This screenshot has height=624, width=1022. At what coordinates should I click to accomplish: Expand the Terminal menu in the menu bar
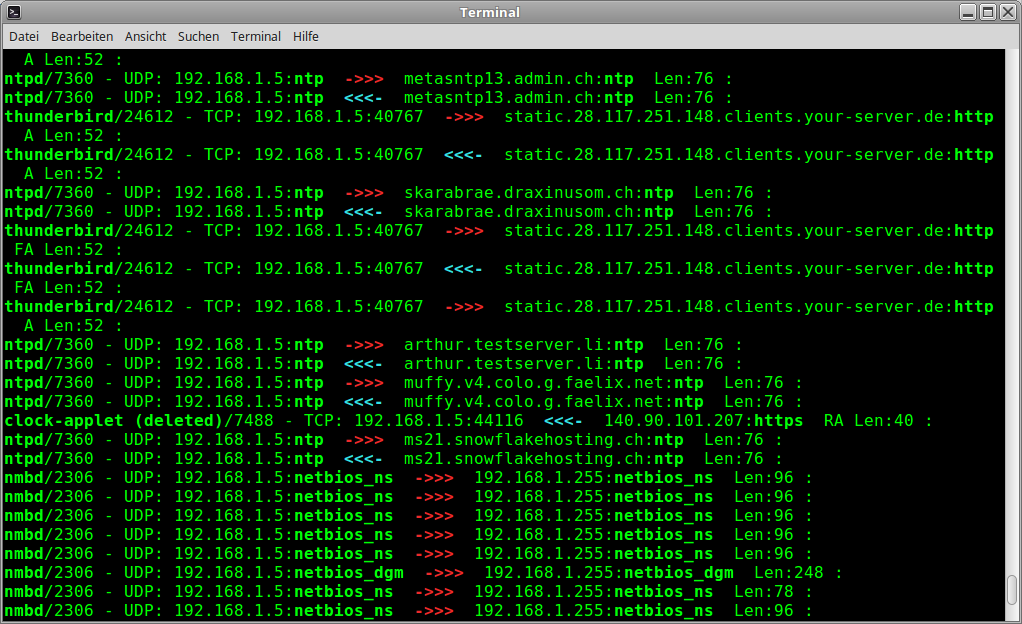tap(256, 36)
